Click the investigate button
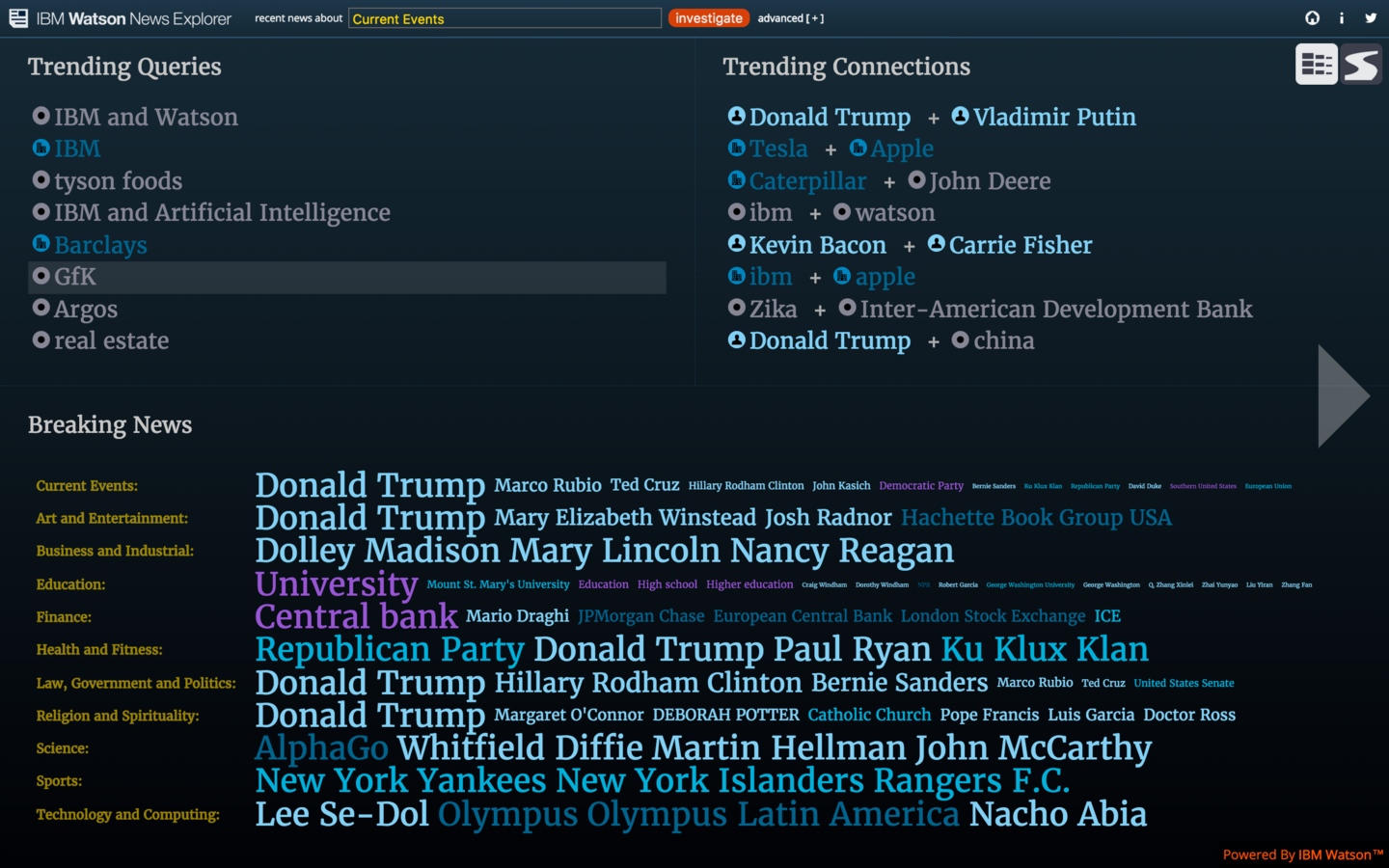This screenshot has width=1389, height=868. pos(709,18)
